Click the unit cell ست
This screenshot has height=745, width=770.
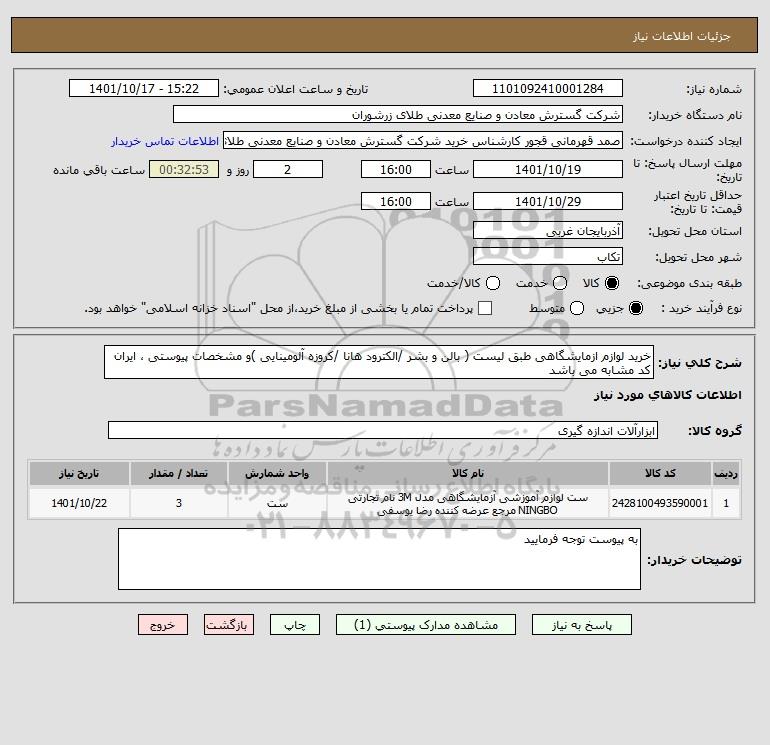(x=277, y=503)
